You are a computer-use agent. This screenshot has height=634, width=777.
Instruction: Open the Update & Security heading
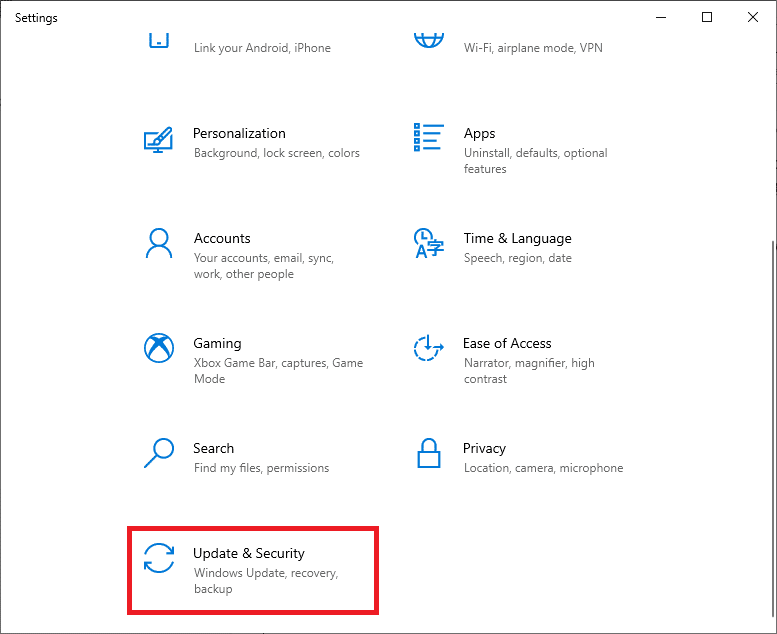[x=248, y=553]
